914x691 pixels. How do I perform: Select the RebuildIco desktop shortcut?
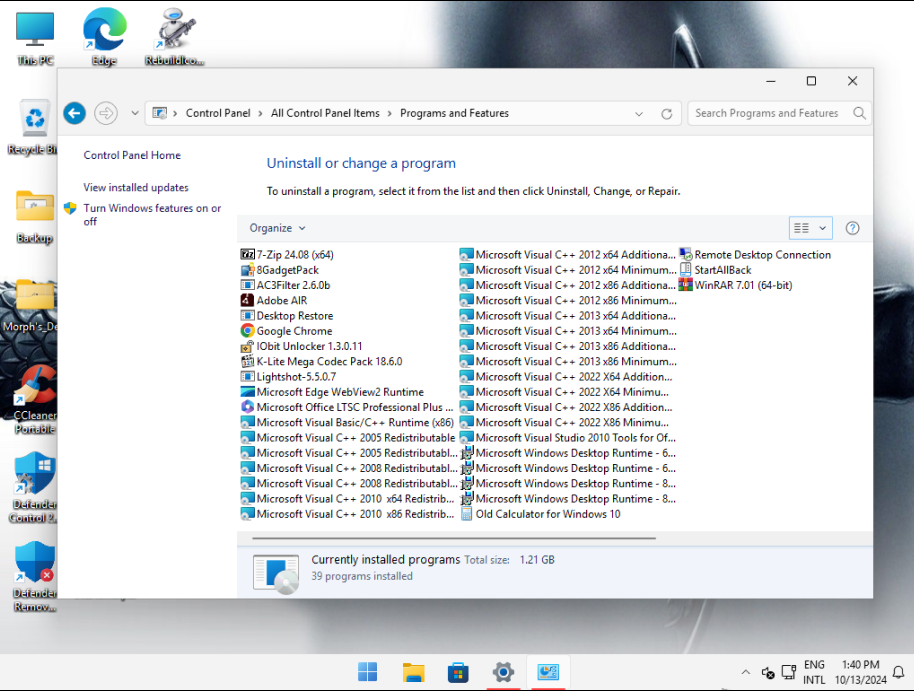click(x=174, y=37)
